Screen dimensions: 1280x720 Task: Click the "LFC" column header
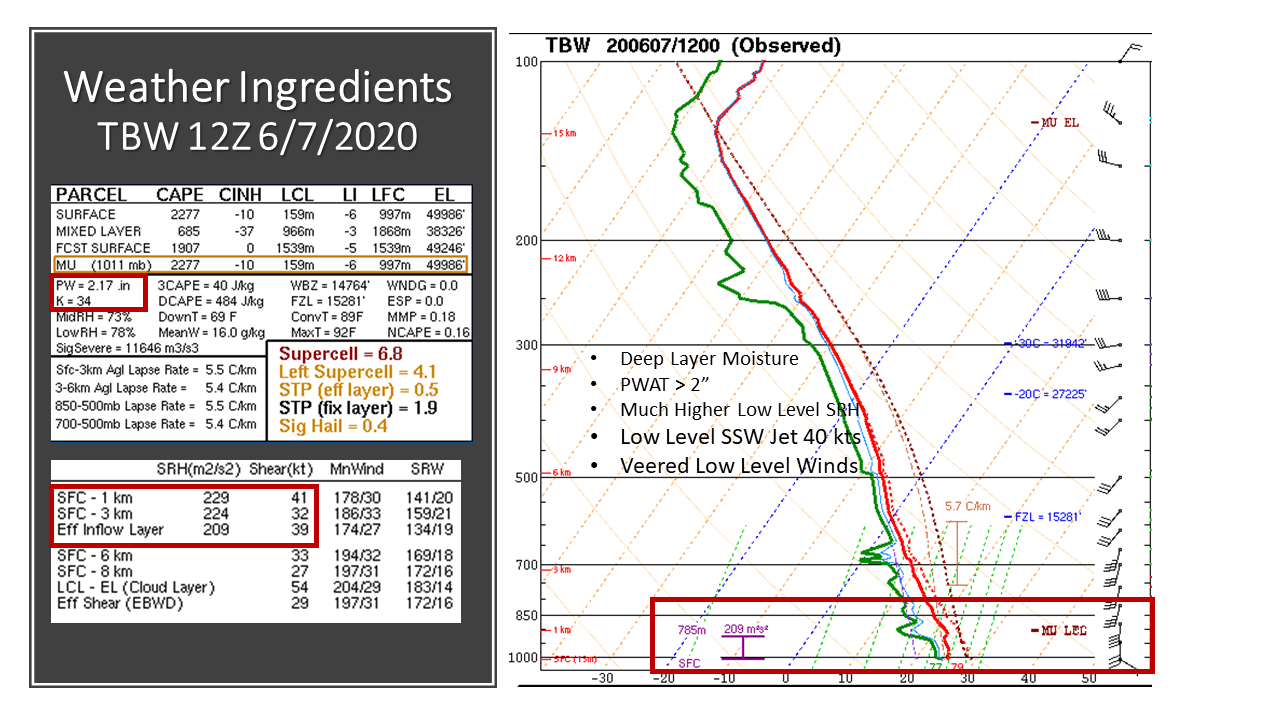click(386, 195)
